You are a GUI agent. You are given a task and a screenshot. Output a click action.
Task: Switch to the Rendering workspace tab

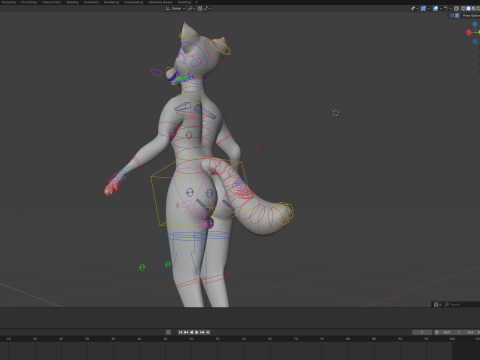(111, 2)
